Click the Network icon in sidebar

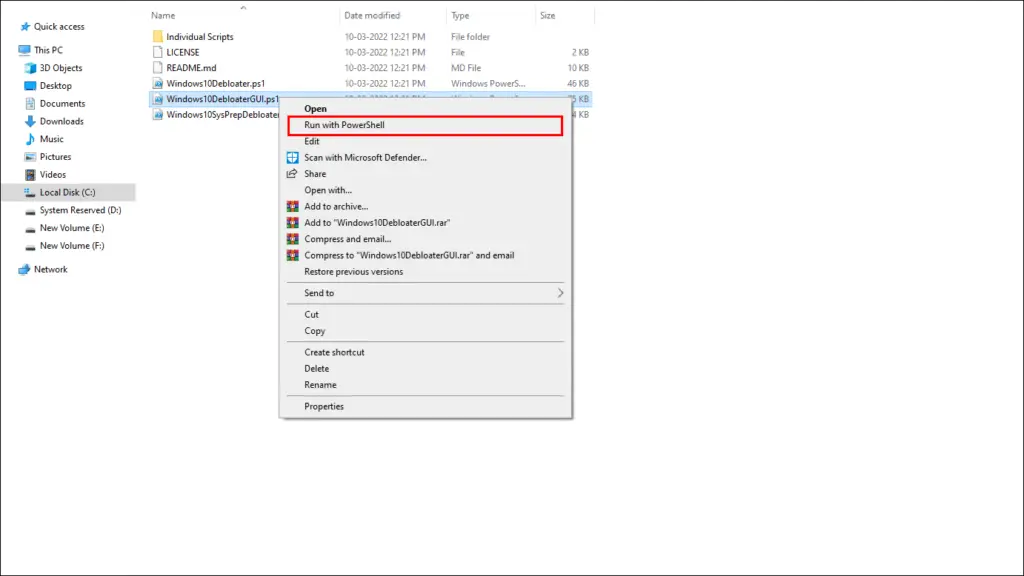click(24, 270)
